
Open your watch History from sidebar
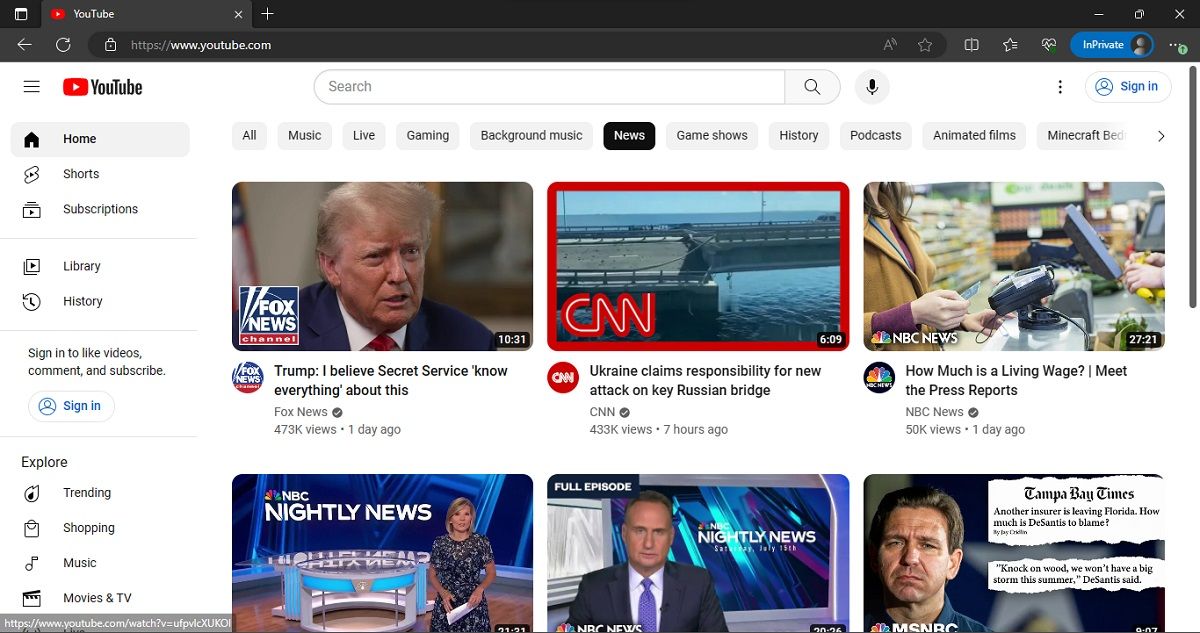pos(82,301)
